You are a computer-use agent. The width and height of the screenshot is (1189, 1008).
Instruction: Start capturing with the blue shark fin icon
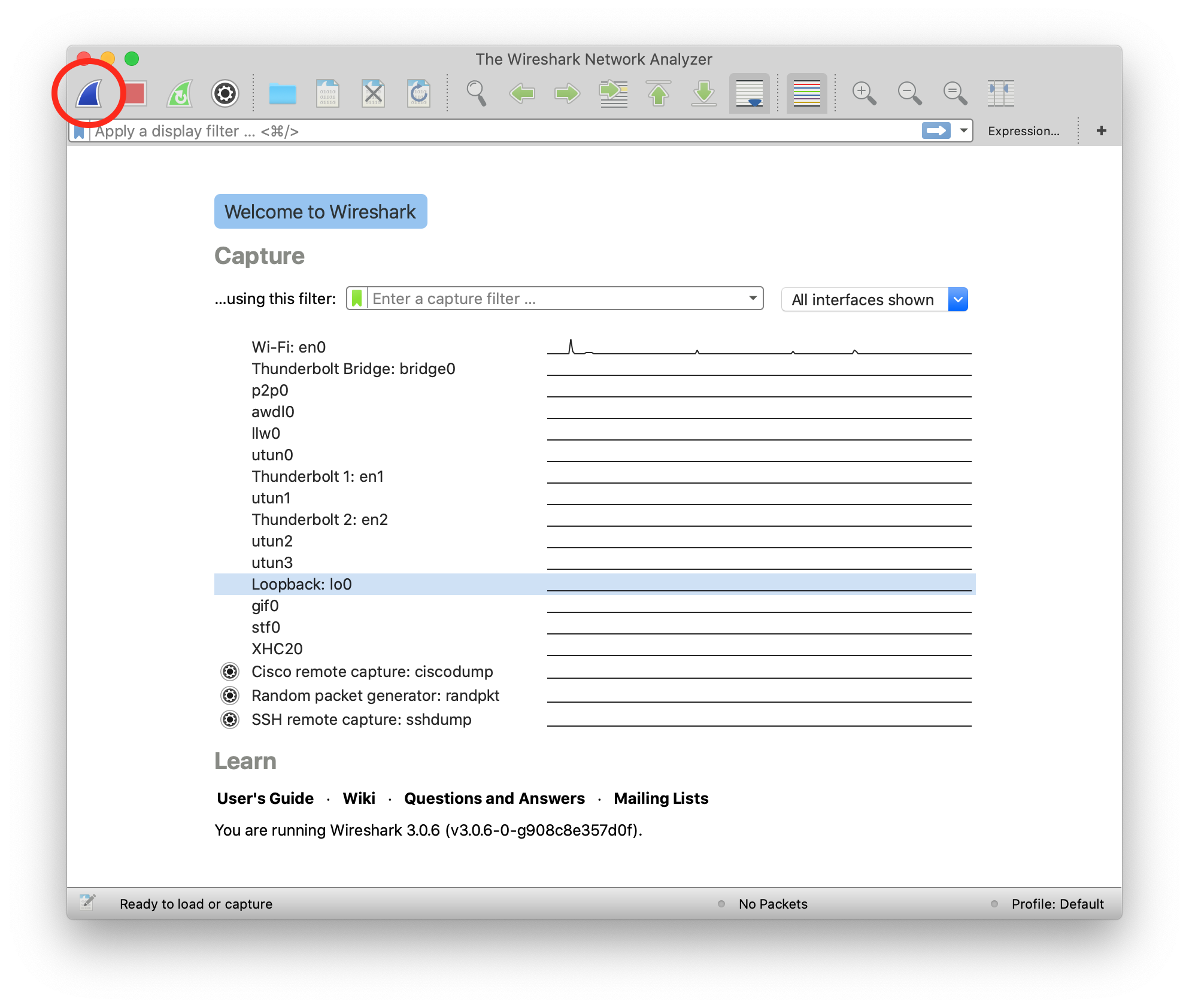tap(89, 94)
